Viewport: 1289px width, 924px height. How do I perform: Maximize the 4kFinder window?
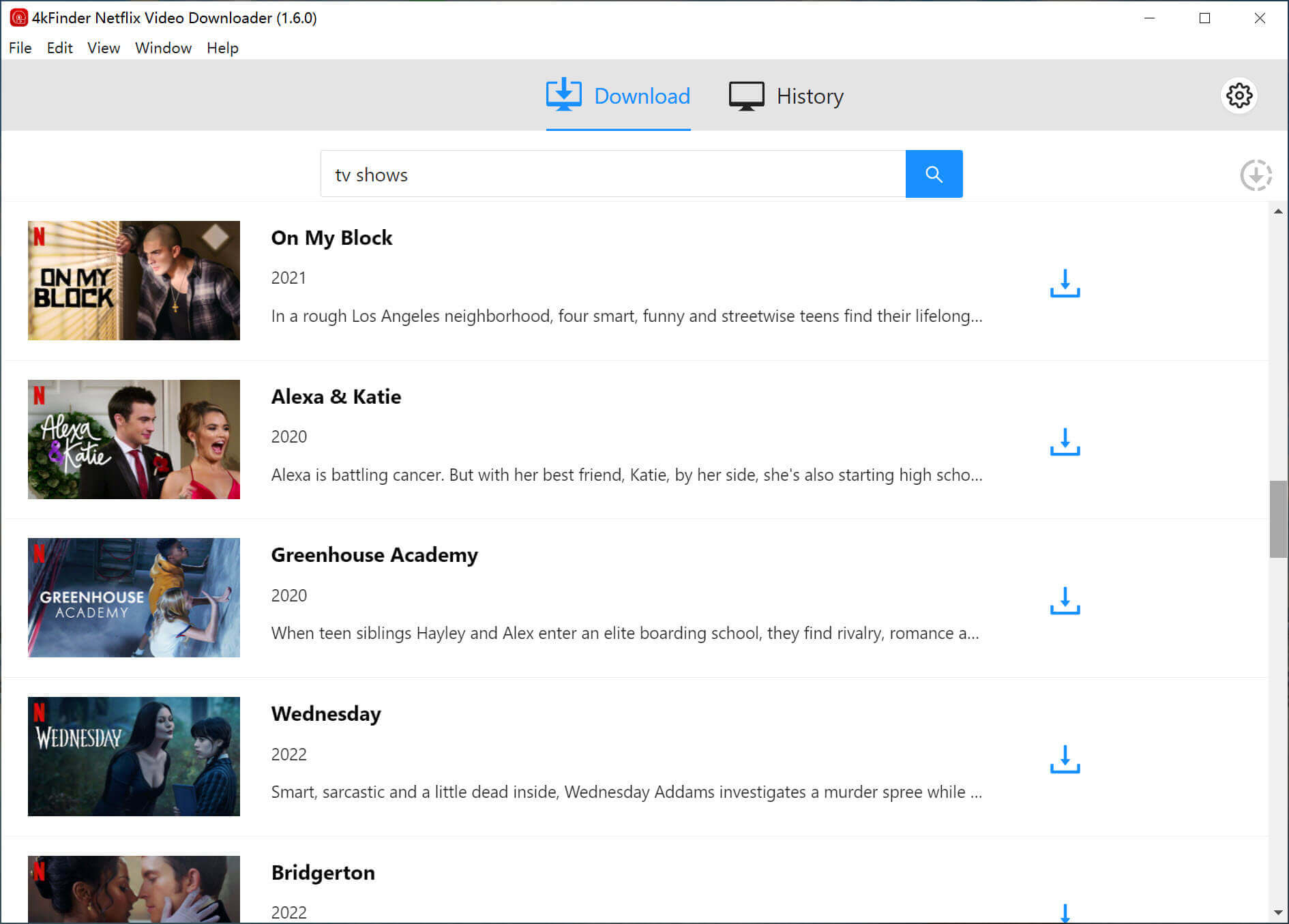click(x=1204, y=18)
